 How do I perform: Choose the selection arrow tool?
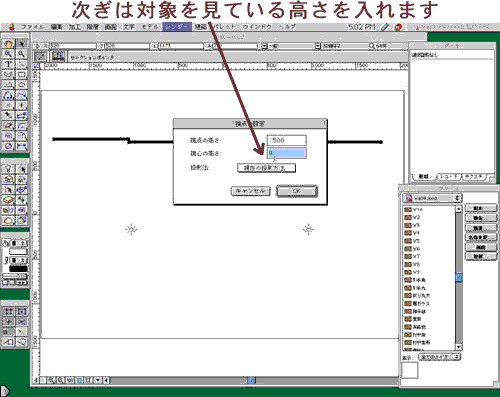pyautogui.click(x=22, y=44)
